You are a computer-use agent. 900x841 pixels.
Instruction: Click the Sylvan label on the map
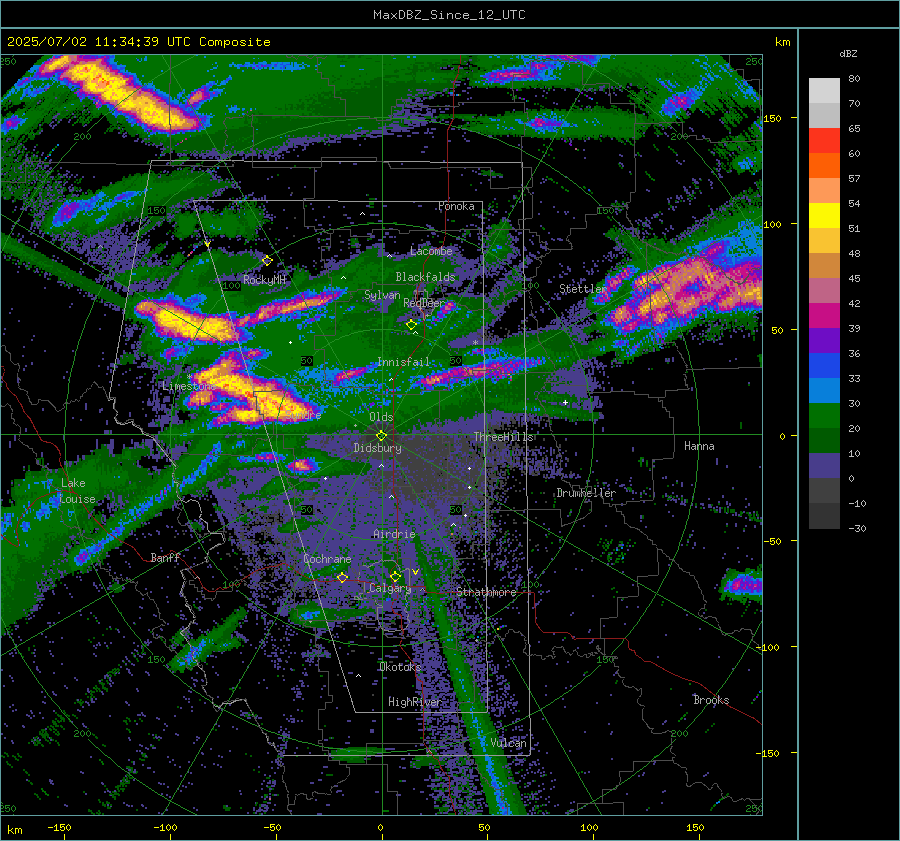click(x=382, y=295)
